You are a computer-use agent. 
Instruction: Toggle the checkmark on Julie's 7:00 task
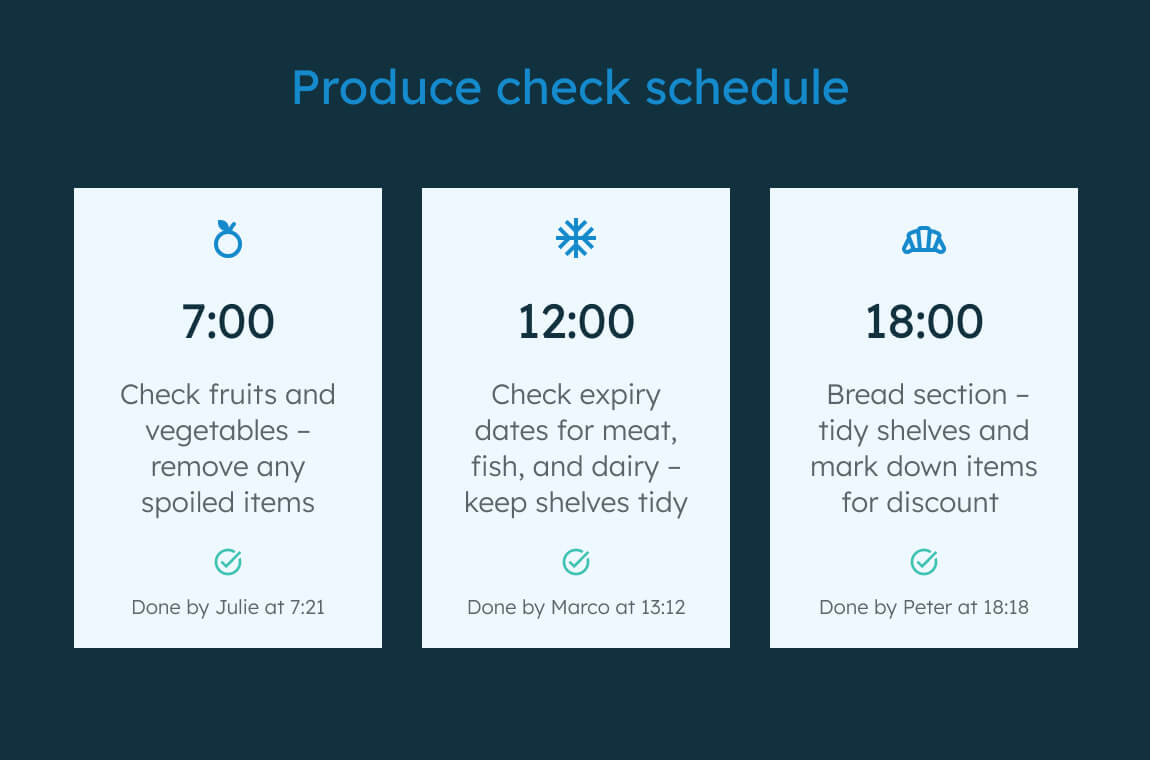click(x=228, y=562)
